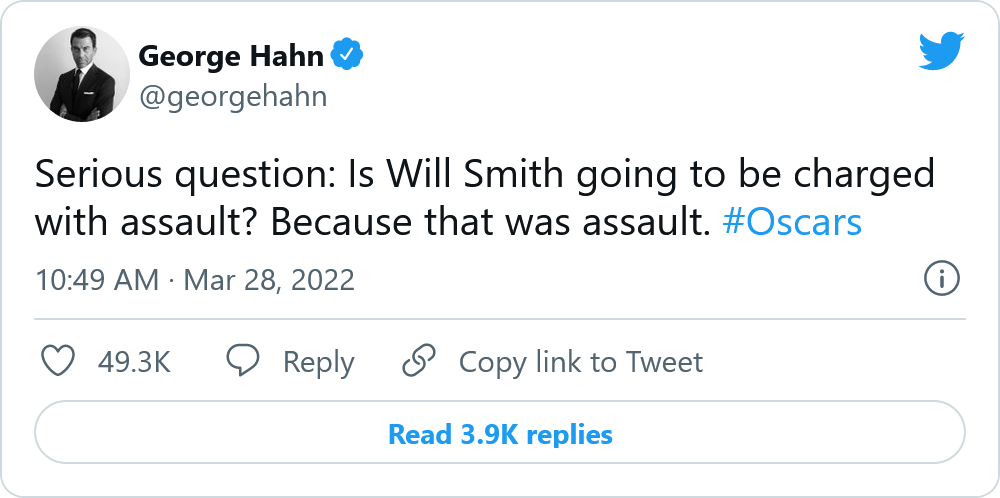Open George Hahn's profile photo
This screenshot has width=1000, height=498.
pos(82,74)
